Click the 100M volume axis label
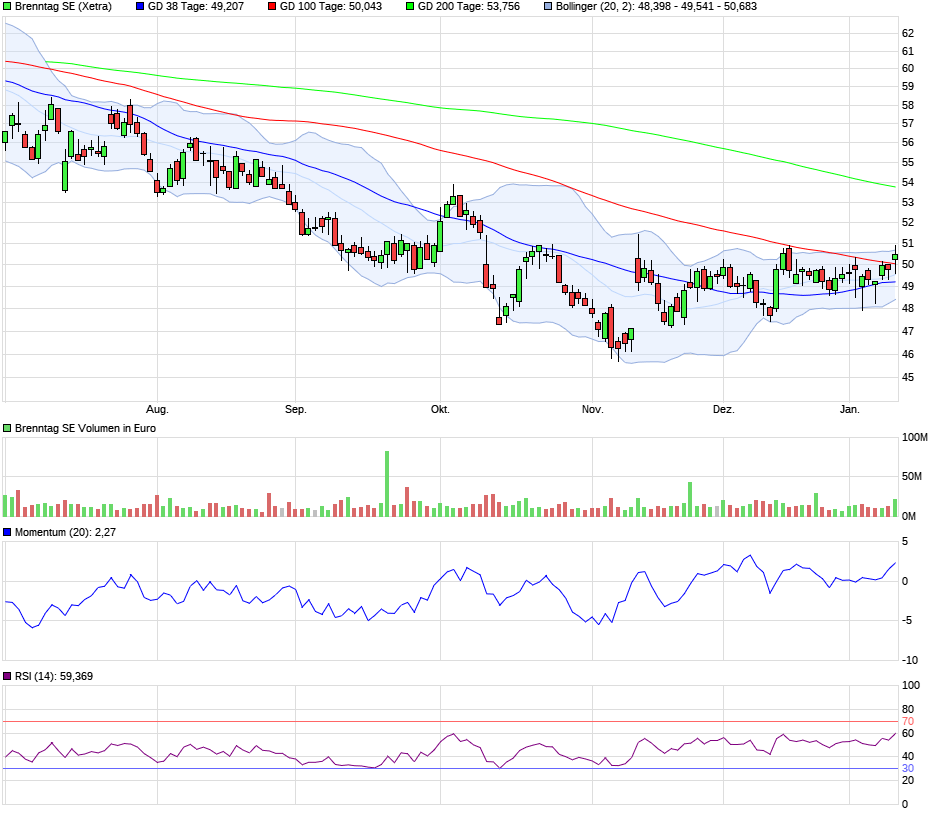 [x=914, y=438]
